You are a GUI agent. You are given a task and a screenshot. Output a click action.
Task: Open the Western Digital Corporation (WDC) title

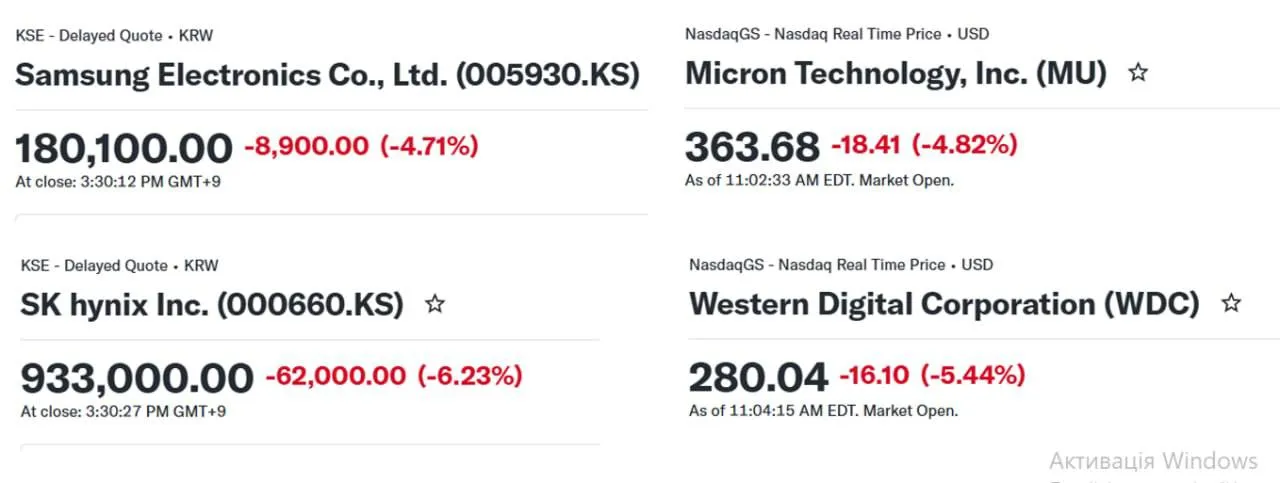pos(944,304)
